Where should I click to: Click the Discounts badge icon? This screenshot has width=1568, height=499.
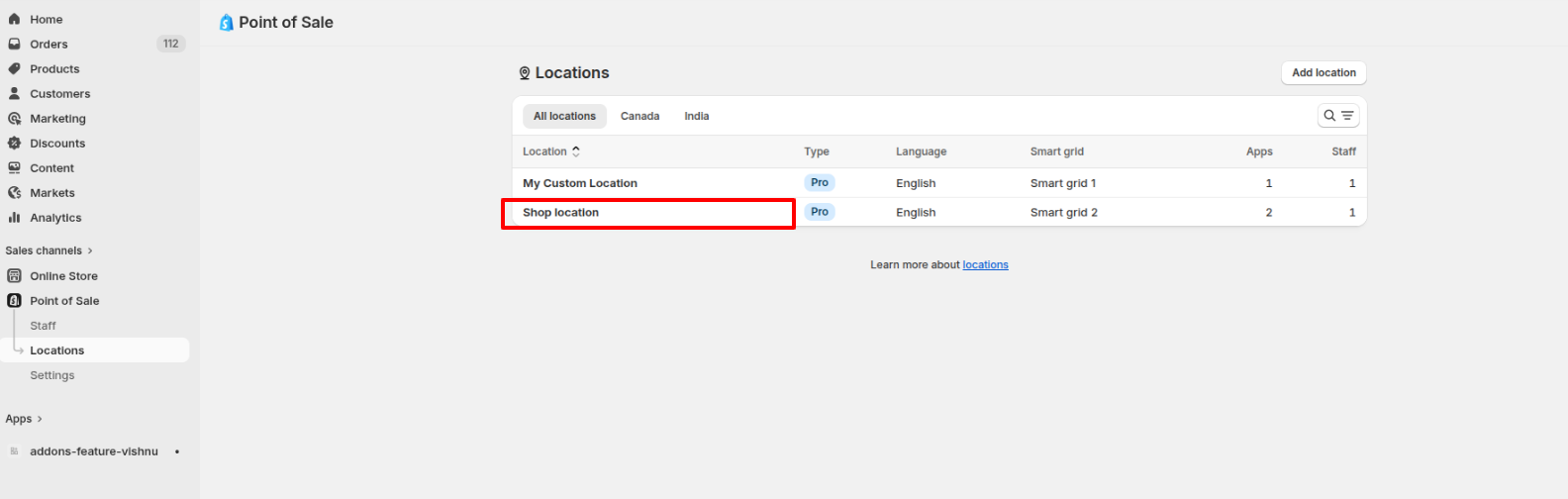14,143
